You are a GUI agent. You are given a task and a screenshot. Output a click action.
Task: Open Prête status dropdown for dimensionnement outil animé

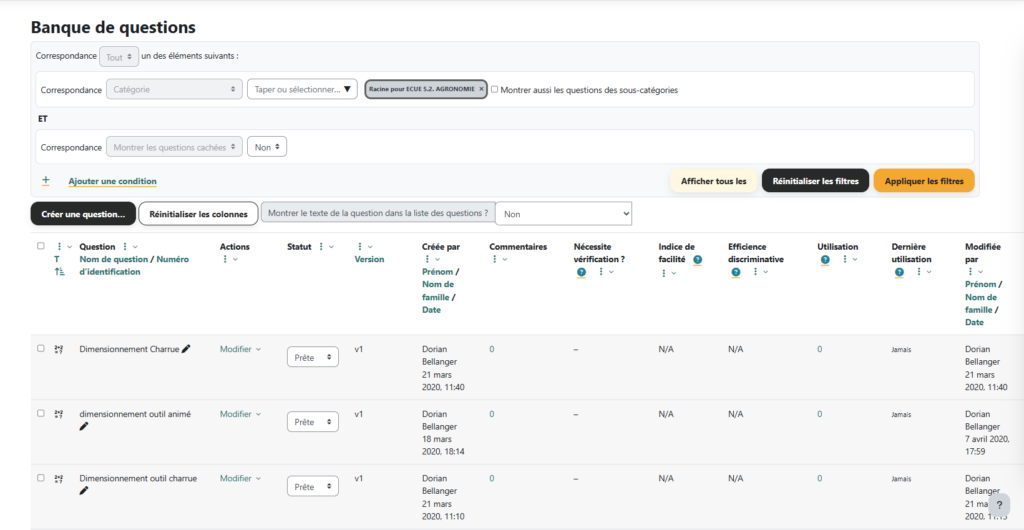click(313, 422)
